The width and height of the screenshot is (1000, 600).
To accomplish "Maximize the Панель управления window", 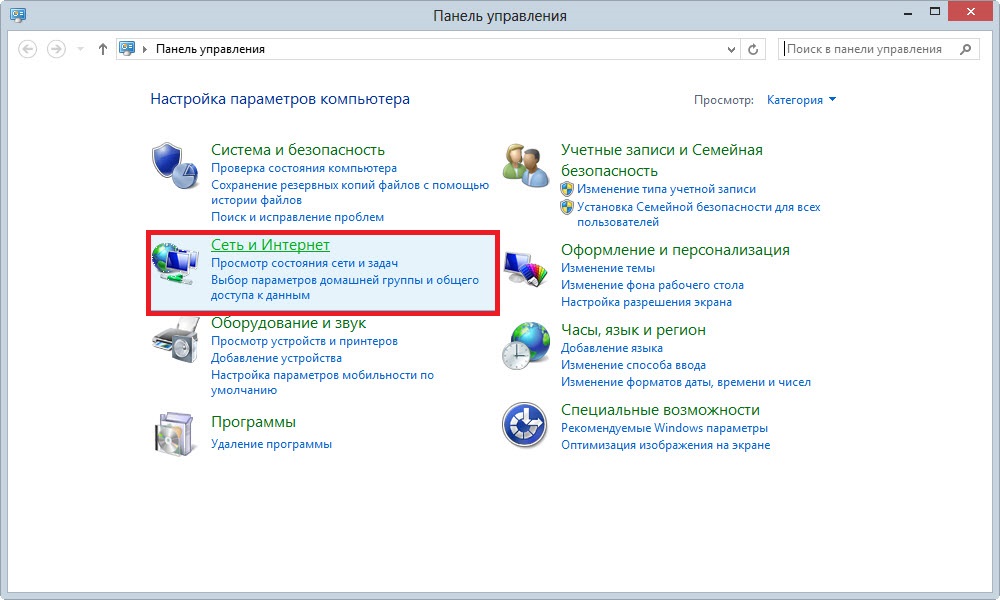I will (x=935, y=11).
